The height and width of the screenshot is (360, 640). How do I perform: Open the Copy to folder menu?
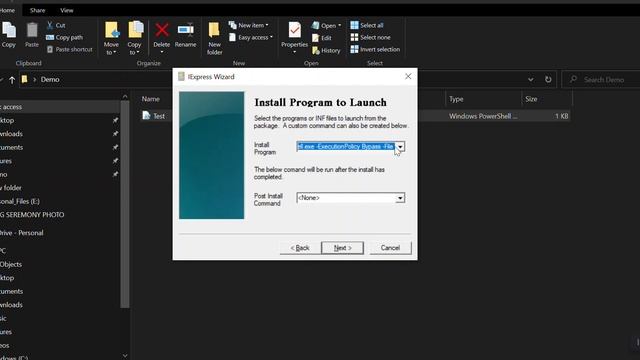click(134, 38)
